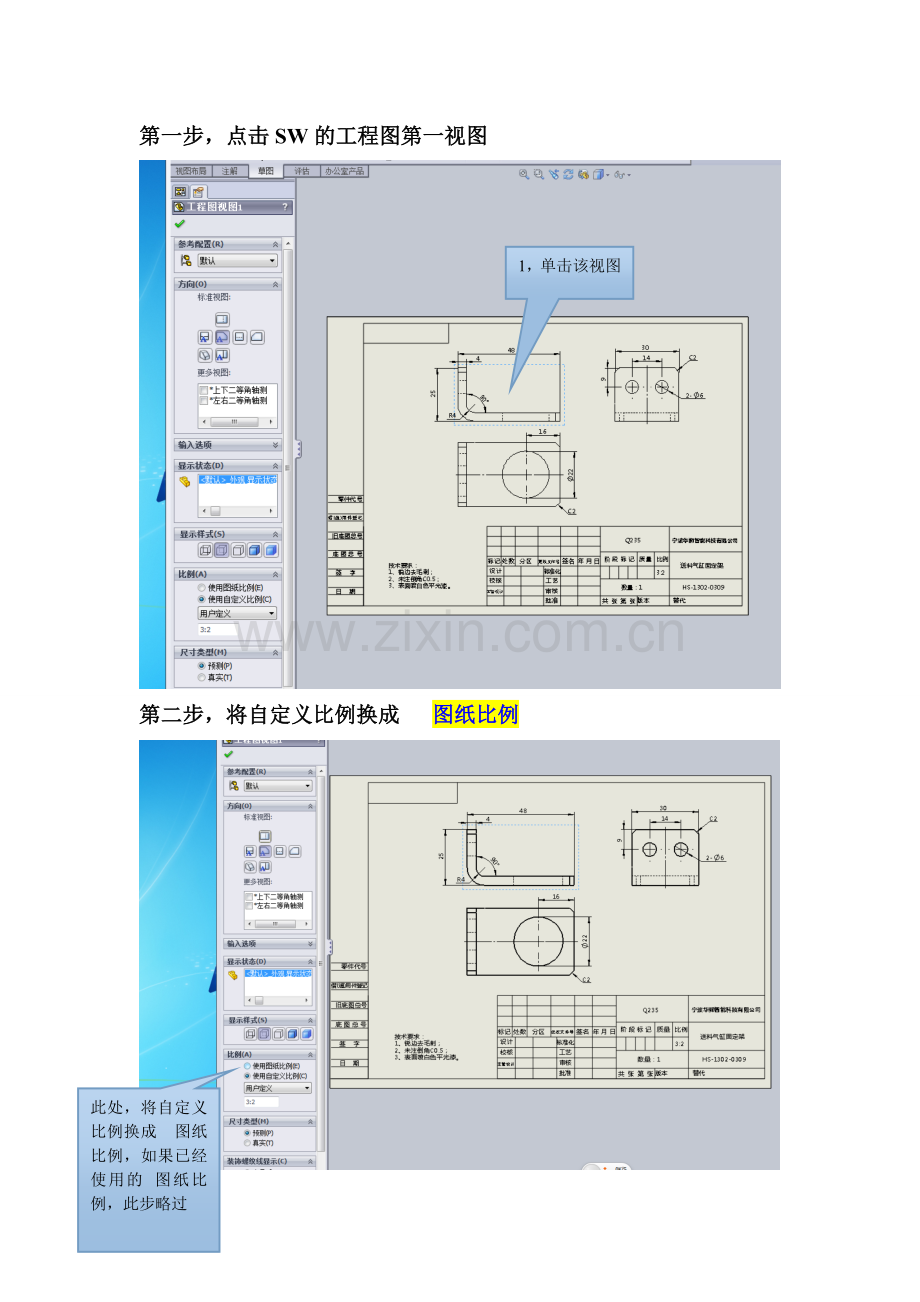920x1302 pixels.
Task: Check *上下二等角轴测 box in step-one screenshot
Action: click(204, 391)
